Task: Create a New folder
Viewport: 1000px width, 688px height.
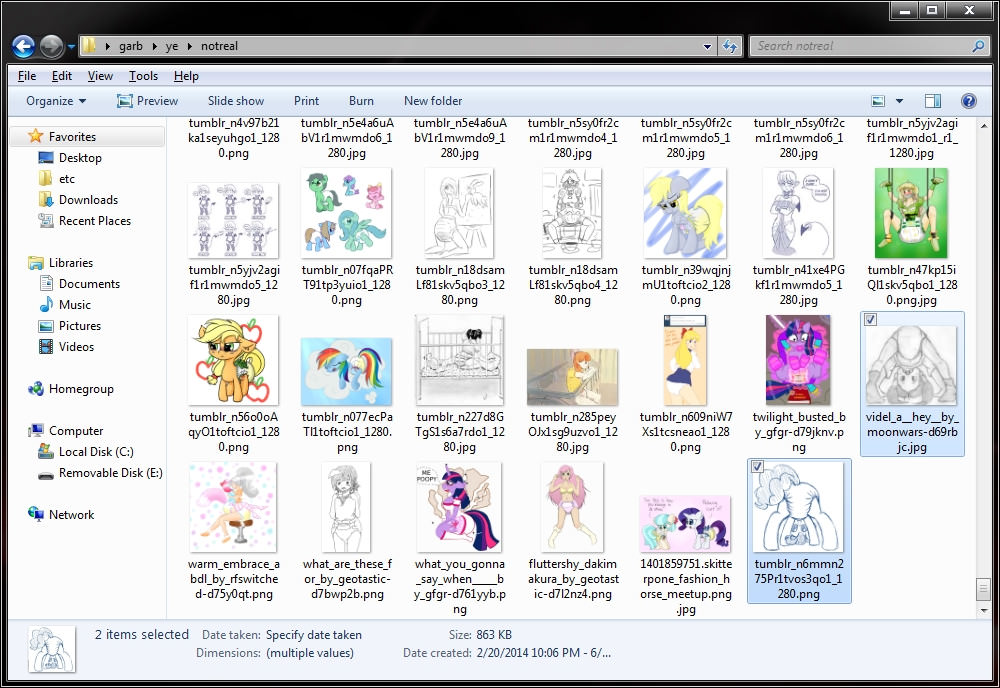Action: pos(433,101)
